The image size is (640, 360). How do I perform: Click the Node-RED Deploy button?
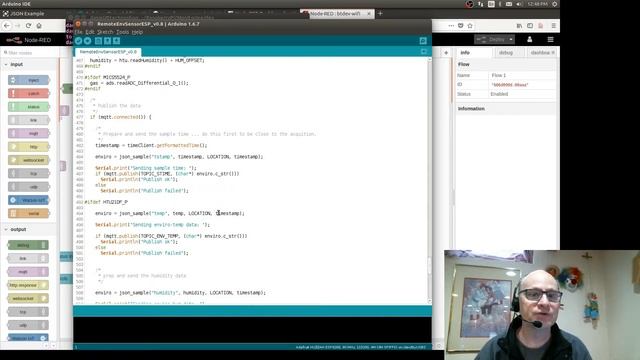point(491,40)
